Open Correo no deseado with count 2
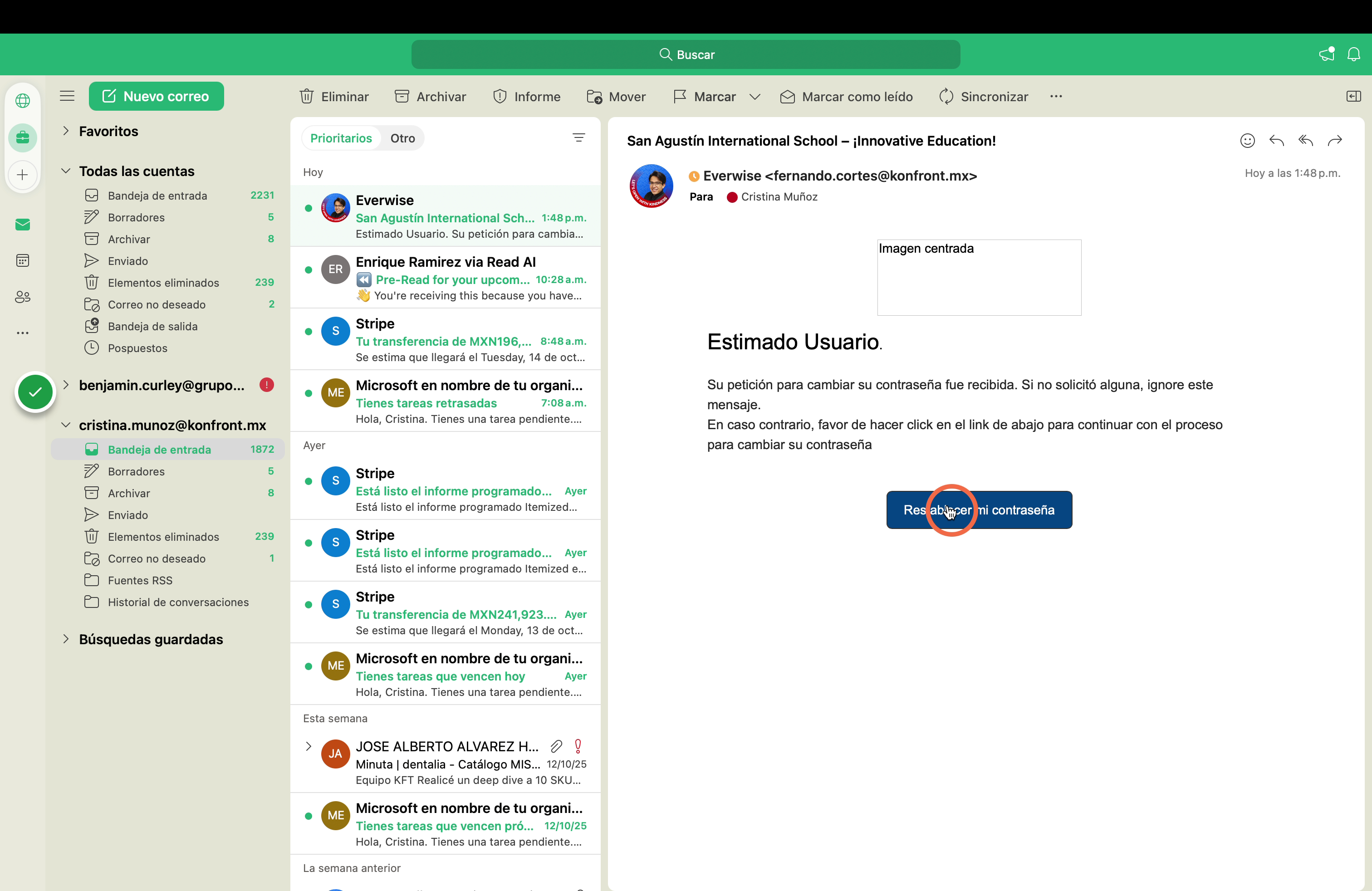Screen dimensions: 1372x891 tap(168, 304)
